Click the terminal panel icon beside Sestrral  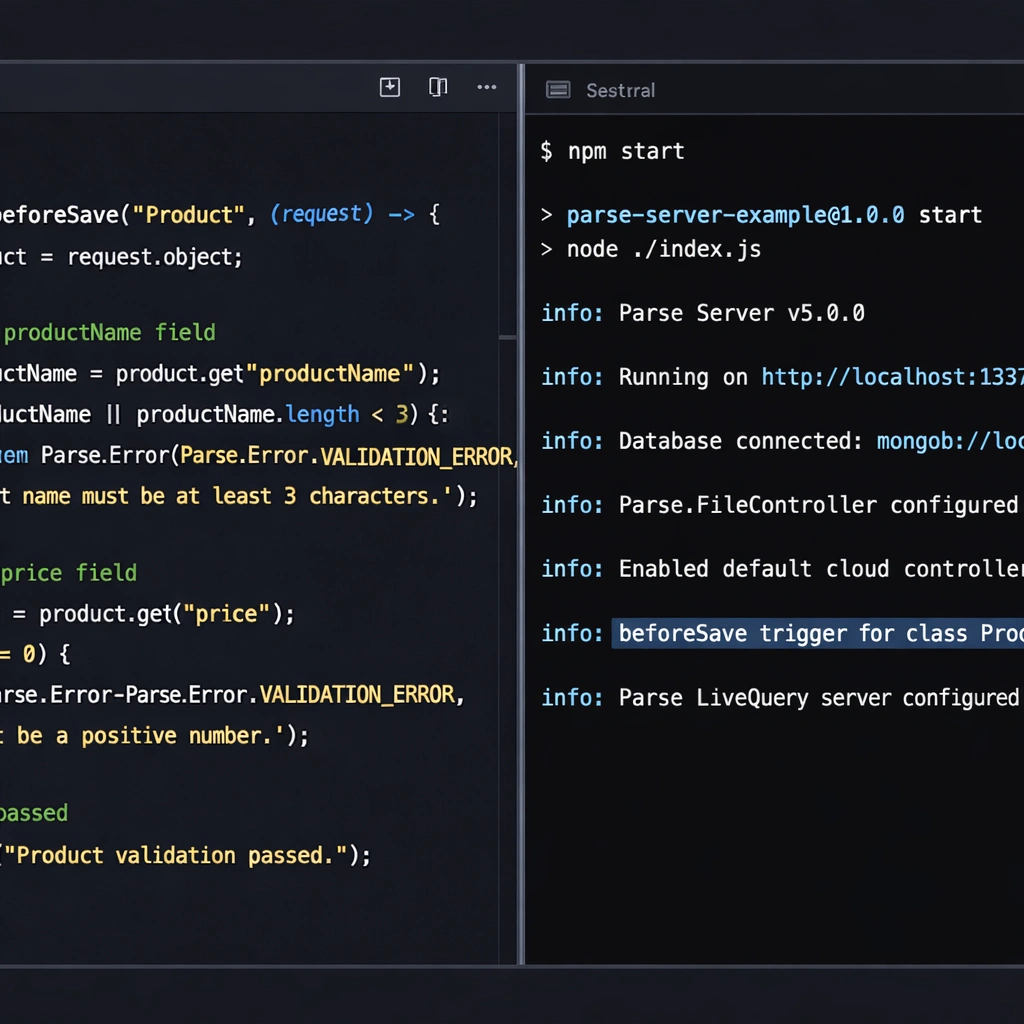point(558,90)
